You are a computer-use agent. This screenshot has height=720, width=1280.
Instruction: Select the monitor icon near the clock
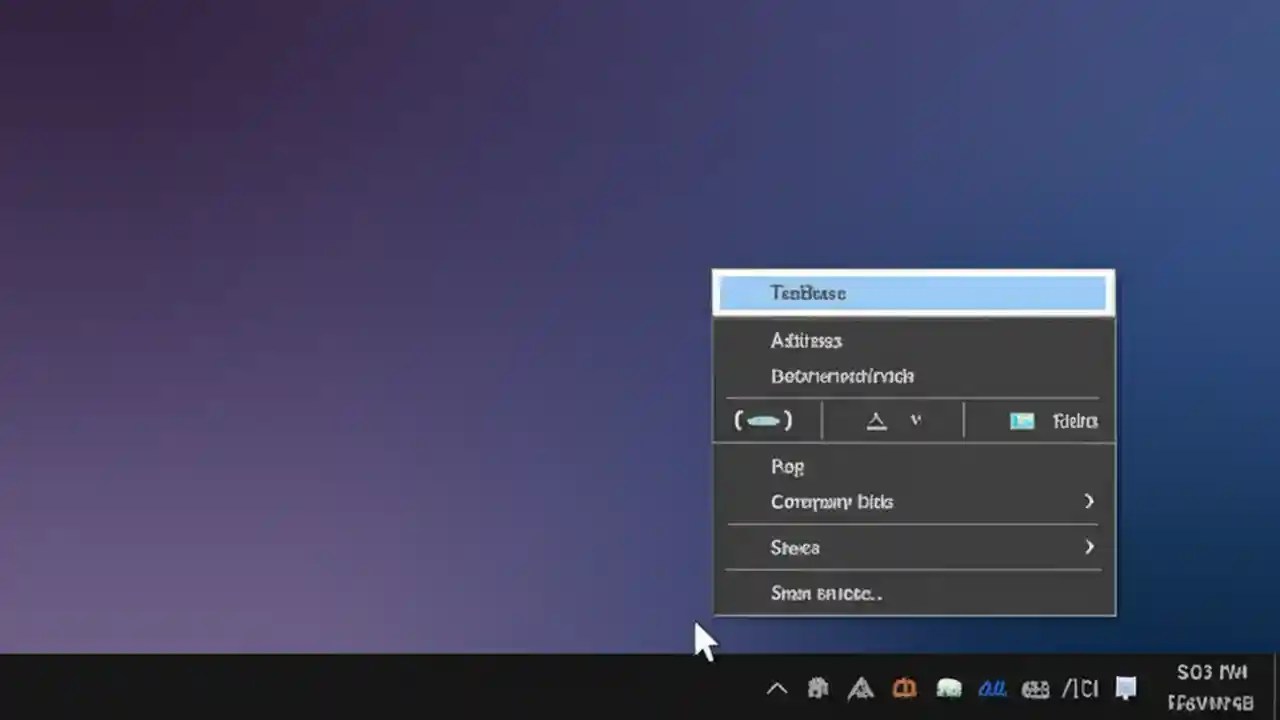(x=1126, y=688)
